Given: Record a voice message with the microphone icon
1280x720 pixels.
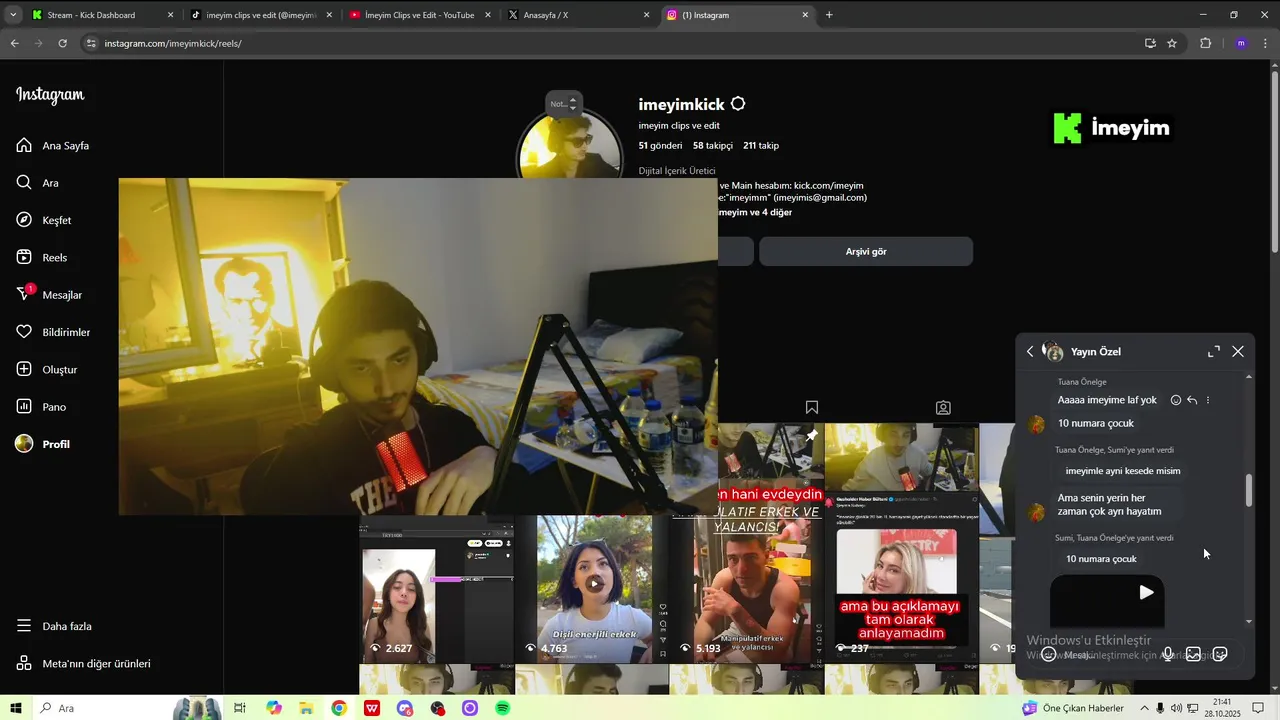Looking at the screenshot, I should pyautogui.click(x=1167, y=654).
